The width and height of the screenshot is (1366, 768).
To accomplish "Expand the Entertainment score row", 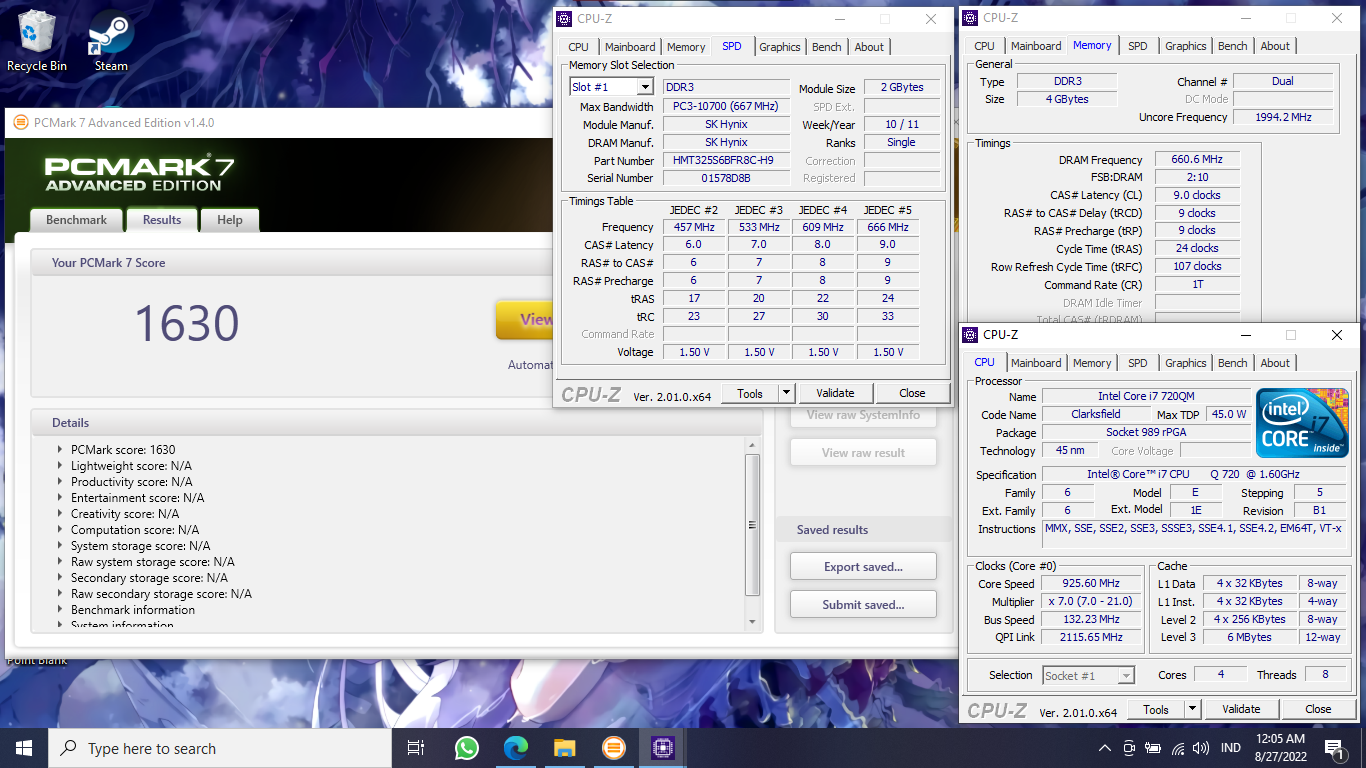I will coord(60,498).
